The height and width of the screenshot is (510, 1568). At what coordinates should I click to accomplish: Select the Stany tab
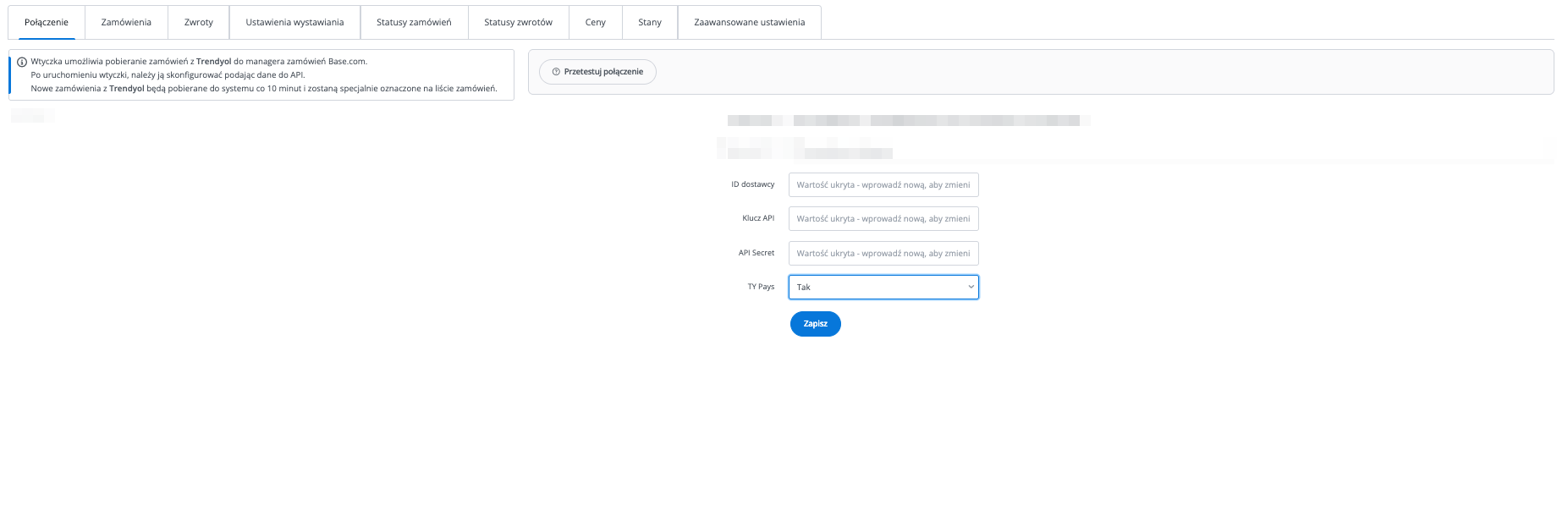click(x=650, y=23)
